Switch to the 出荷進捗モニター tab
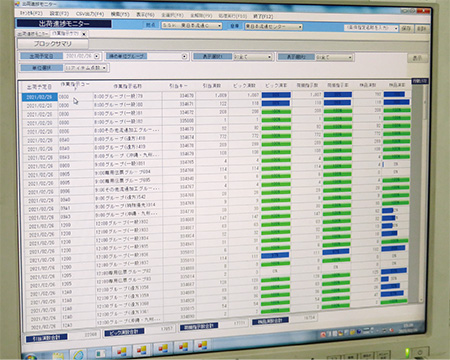The width and height of the screenshot is (450, 360). pyautogui.click(x=33, y=34)
